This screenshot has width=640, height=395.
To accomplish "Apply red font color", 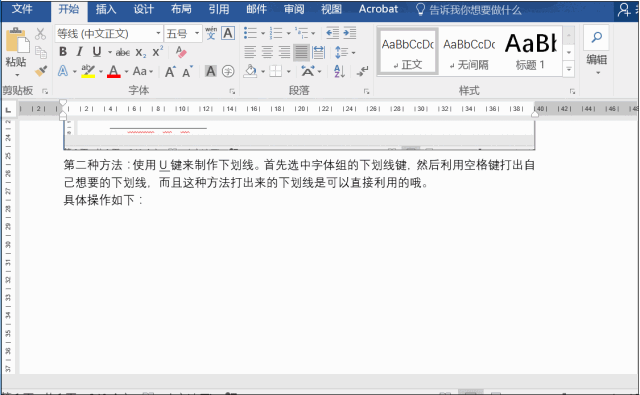I will 114,71.
